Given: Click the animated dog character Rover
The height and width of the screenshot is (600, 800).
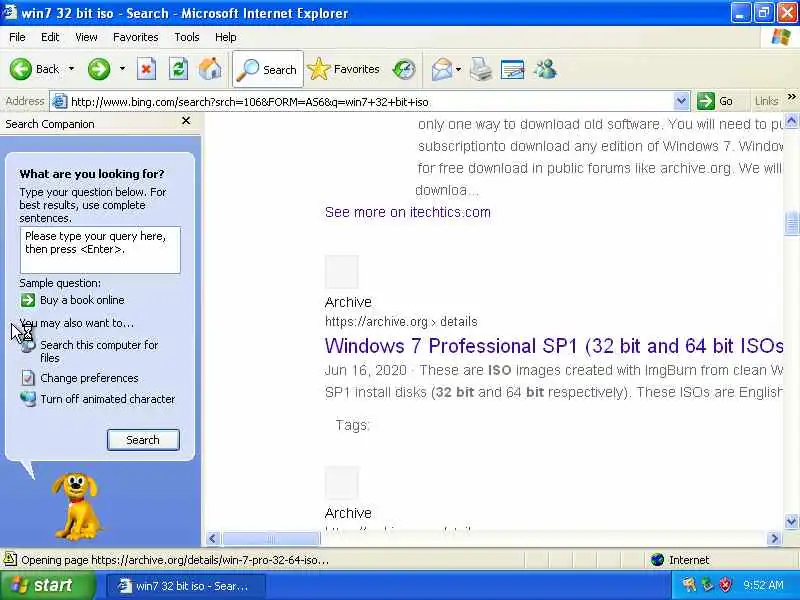Looking at the screenshot, I should pos(77,505).
